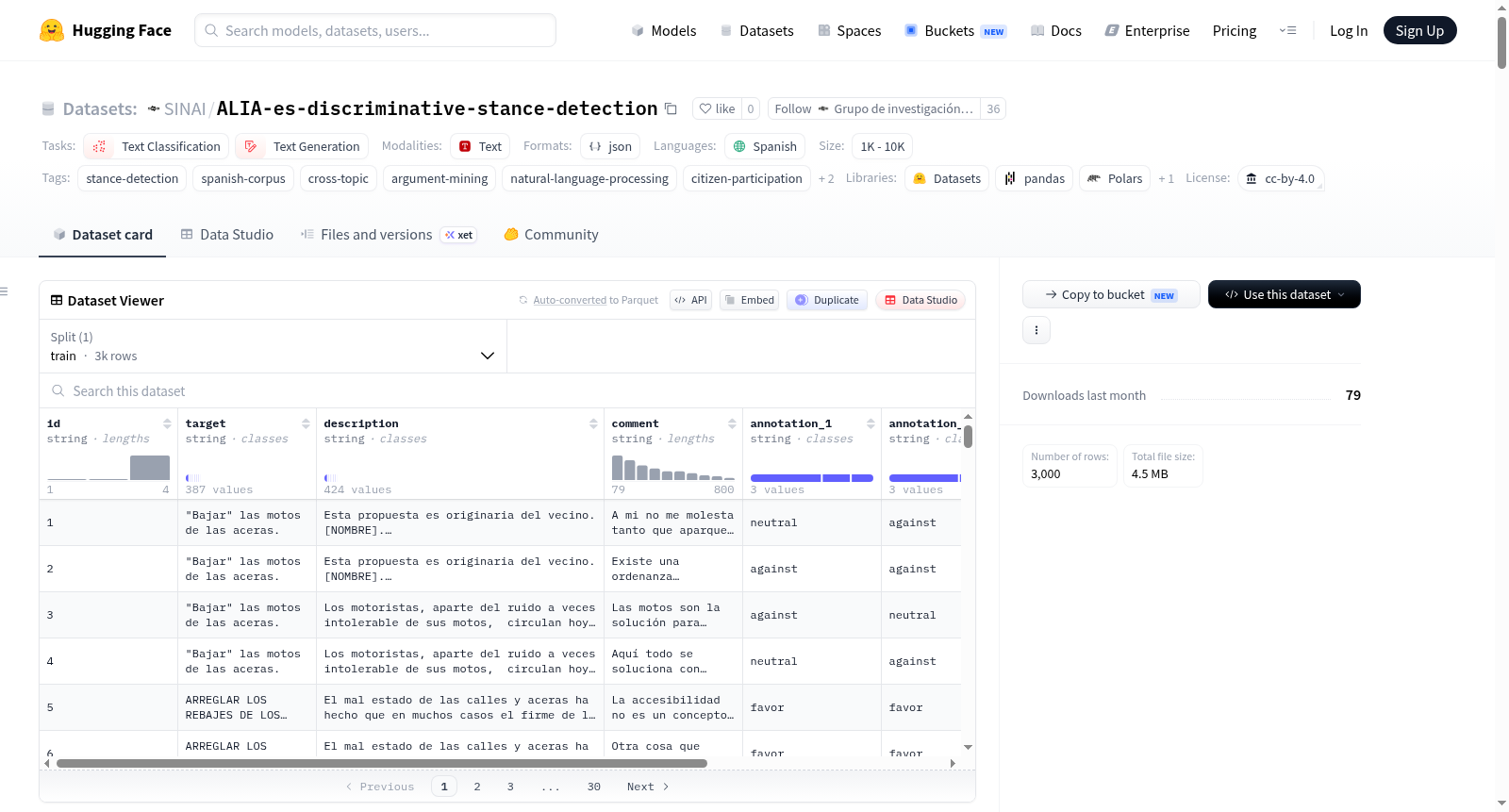Expand the Split train dropdown
The width and height of the screenshot is (1509, 812).
point(273,346)
